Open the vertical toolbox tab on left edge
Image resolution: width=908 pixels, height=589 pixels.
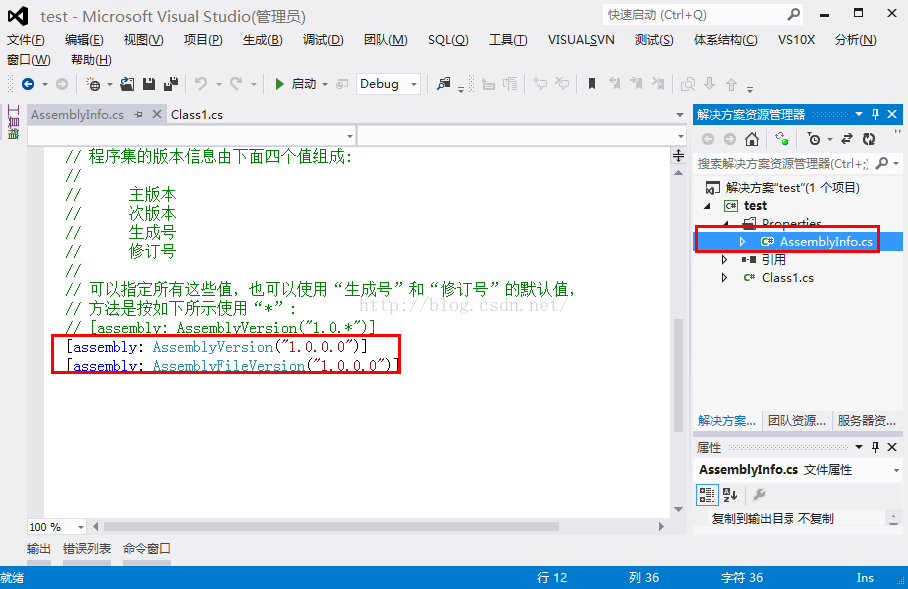[13, 122]
